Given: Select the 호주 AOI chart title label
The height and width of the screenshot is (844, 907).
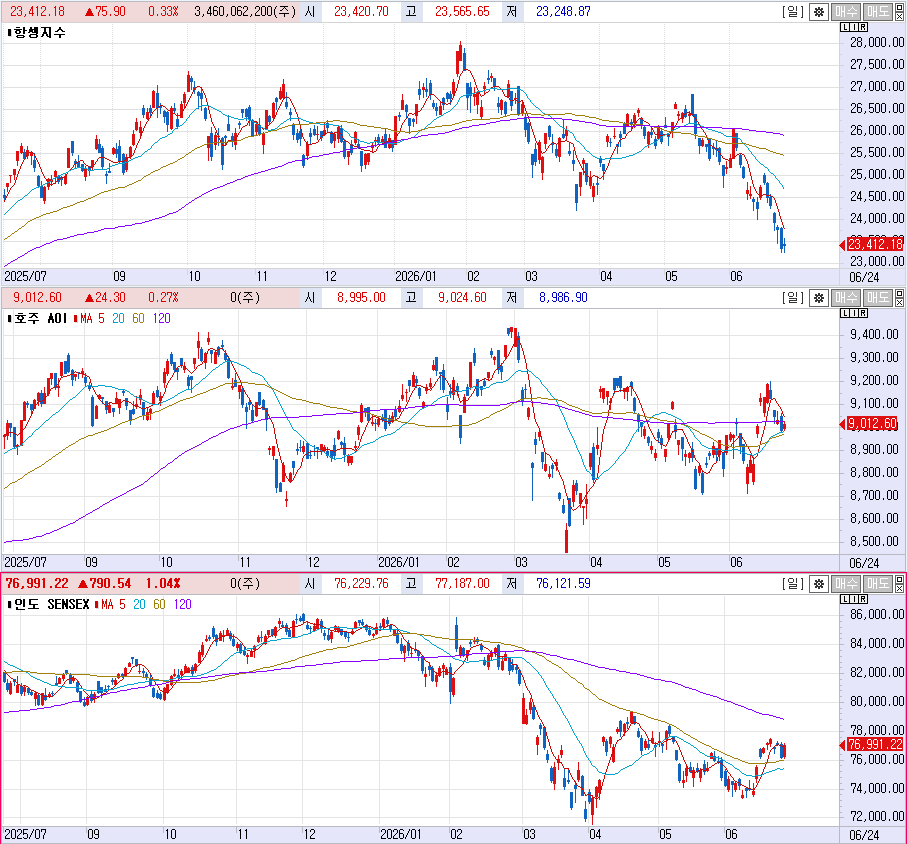Looking at the screenshot, I should [40, 319].
